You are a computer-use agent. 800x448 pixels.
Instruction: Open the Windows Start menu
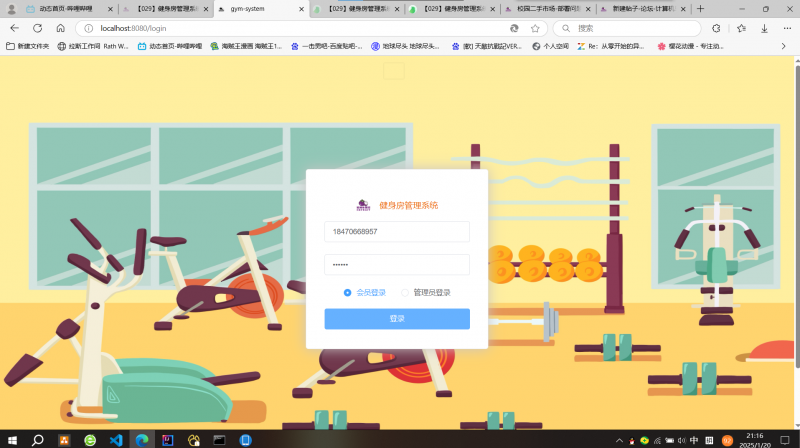point(12,440)
